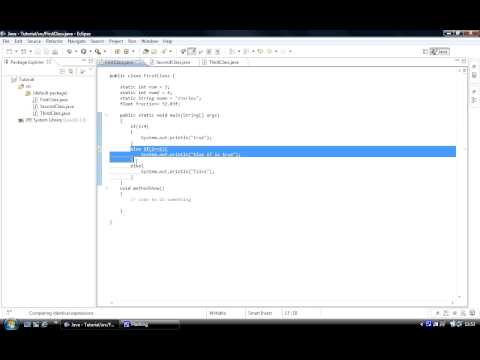Minimize the Package Explorer view
Image resolution: width=480 pixels, height=360 pixels.
pyautogui.click(x=84, y=61)
